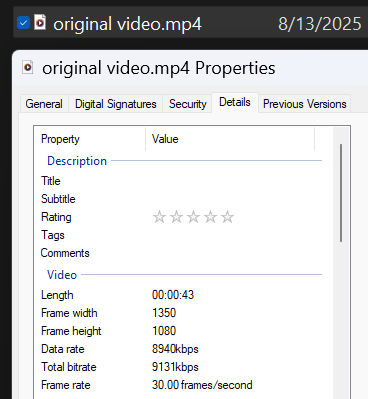
Task: Switch to the Security tab
Action: 188,104
